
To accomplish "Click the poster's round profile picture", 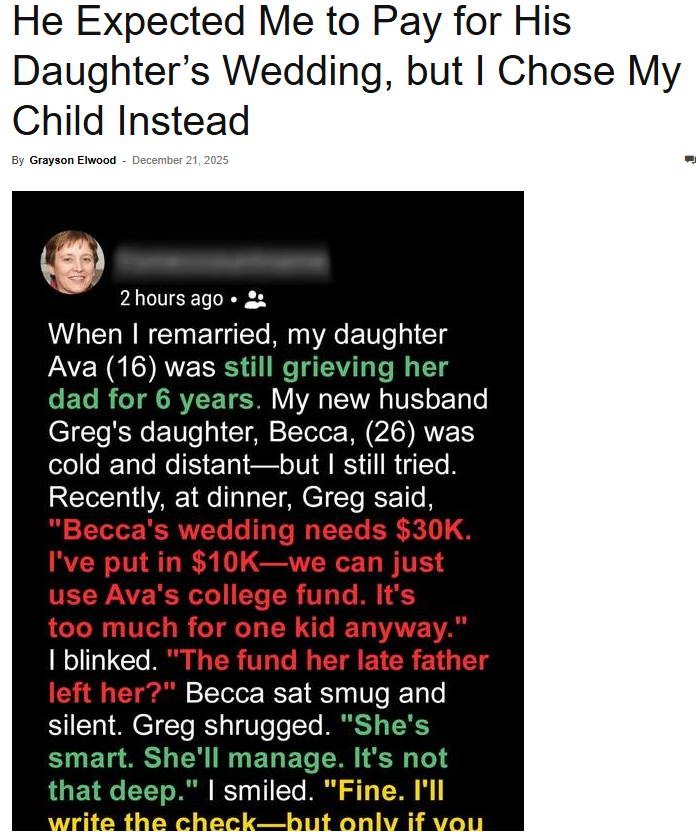I will [x=72, y=262].
